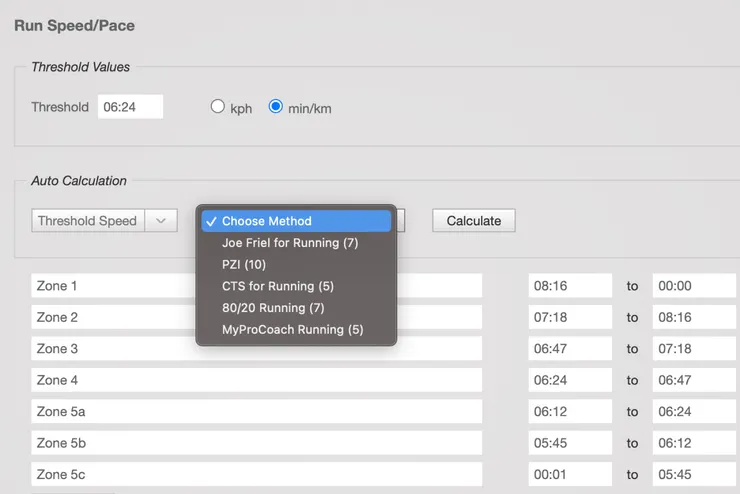Image resolution: width=740 pixels, height=494 pixels.
Task: Click Zone 2 end pace 08:16
Action: (x=694, y=317)
